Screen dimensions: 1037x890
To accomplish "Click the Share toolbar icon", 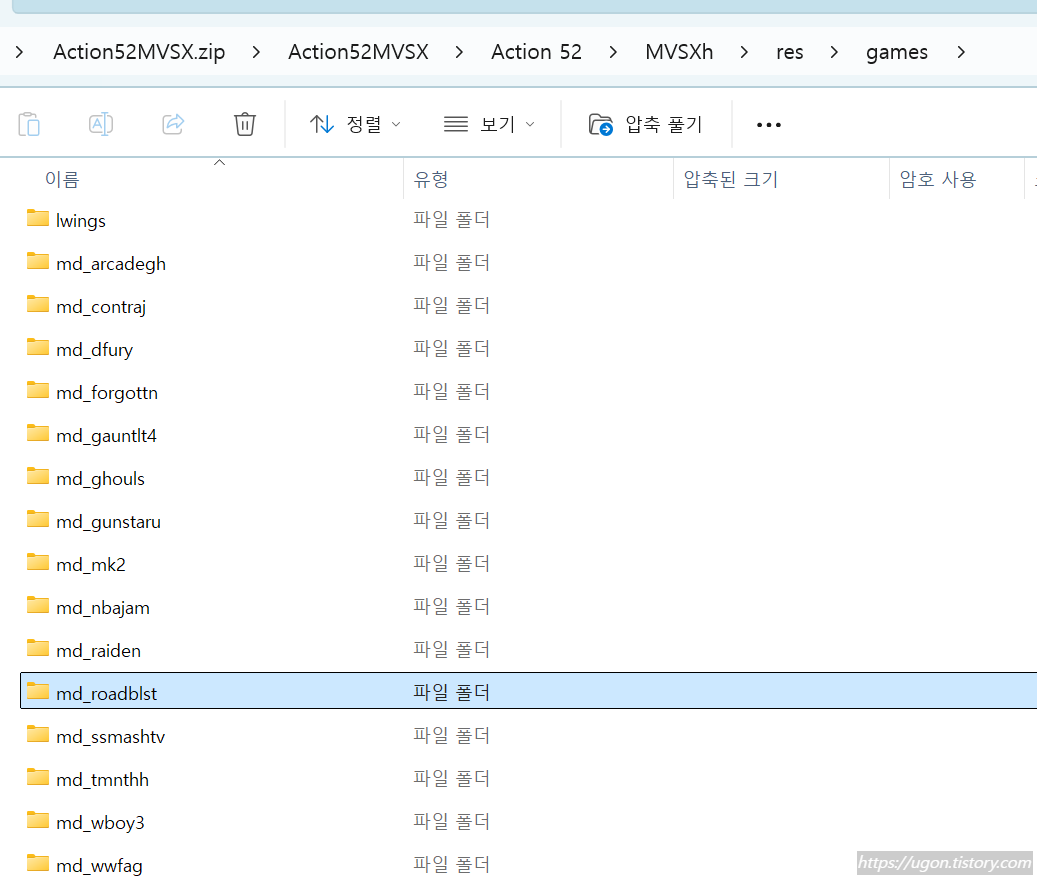I will pos(173,124).
